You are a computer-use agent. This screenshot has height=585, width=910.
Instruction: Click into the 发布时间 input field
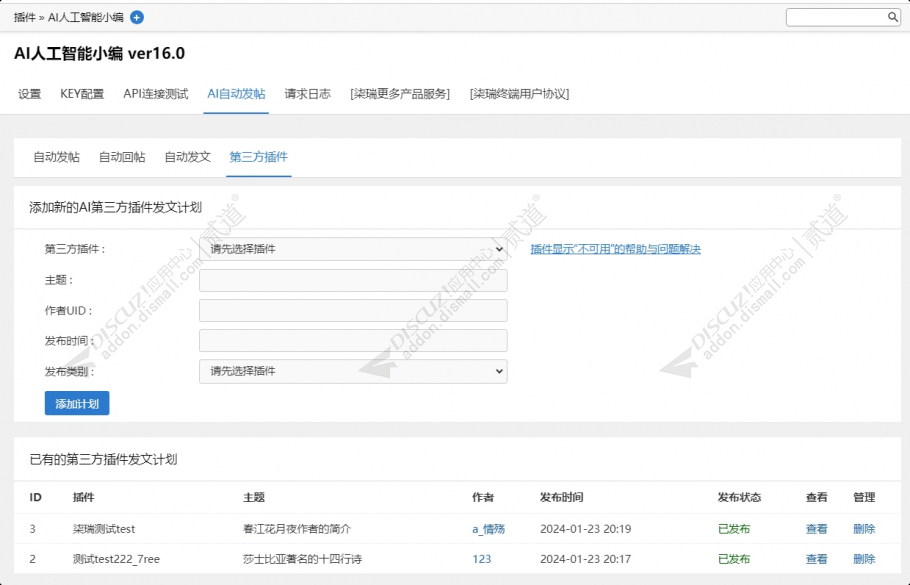pyautogui.click(x=353, y=341)
